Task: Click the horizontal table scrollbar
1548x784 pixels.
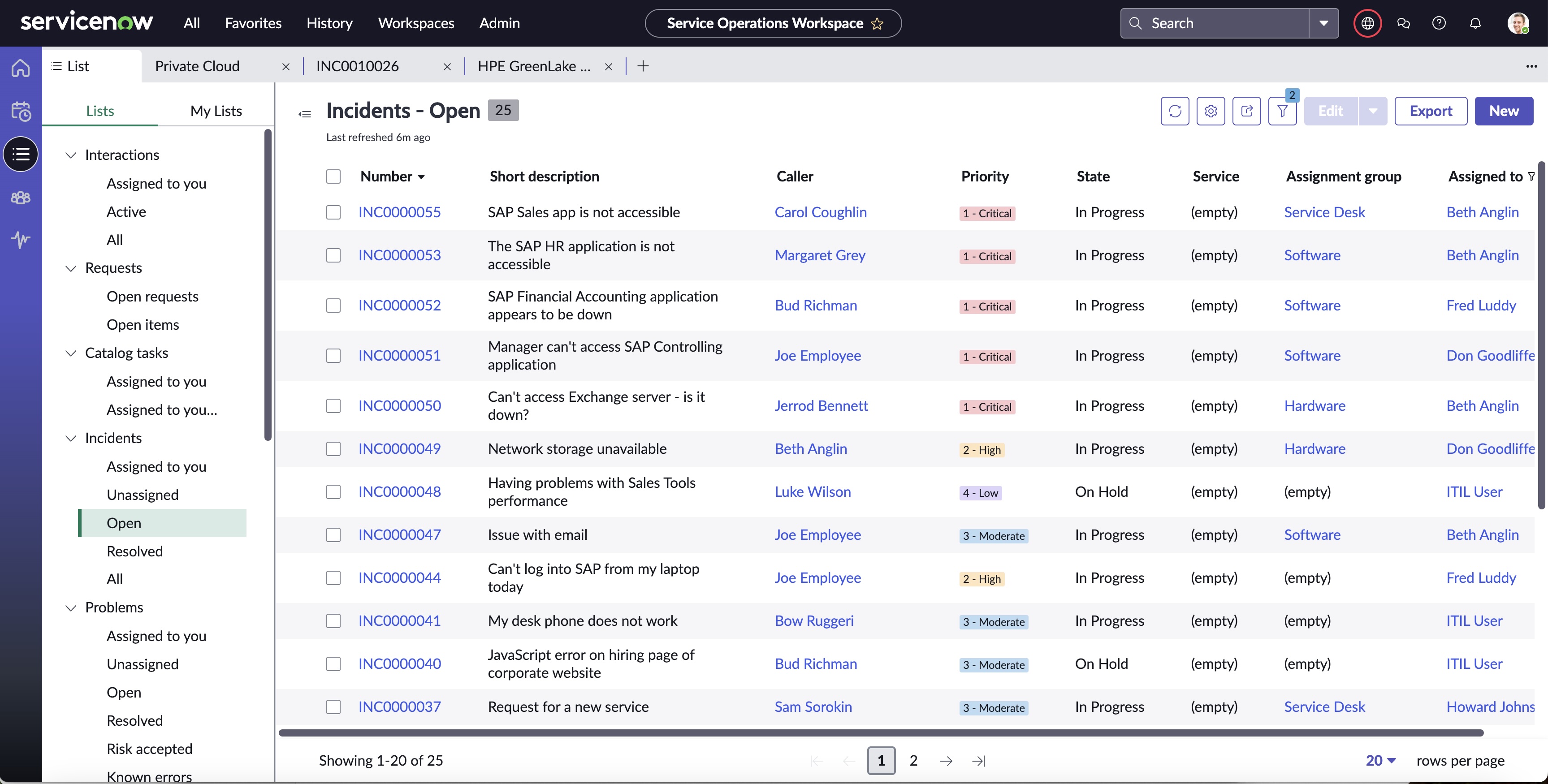Action: pyautogui.click(x=881, y=732)
